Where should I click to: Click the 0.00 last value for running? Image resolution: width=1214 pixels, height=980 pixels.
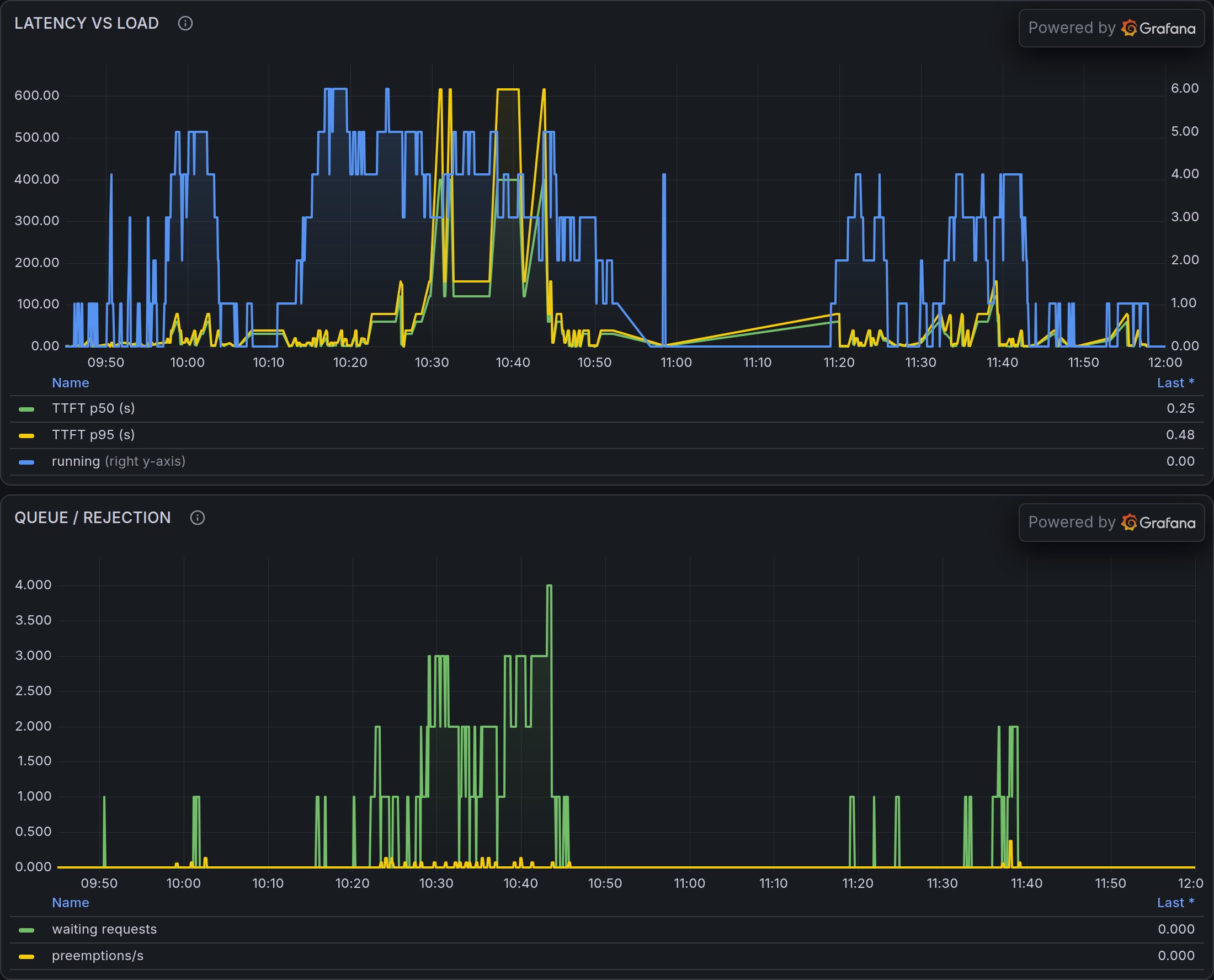click(x=1181, y=461)
